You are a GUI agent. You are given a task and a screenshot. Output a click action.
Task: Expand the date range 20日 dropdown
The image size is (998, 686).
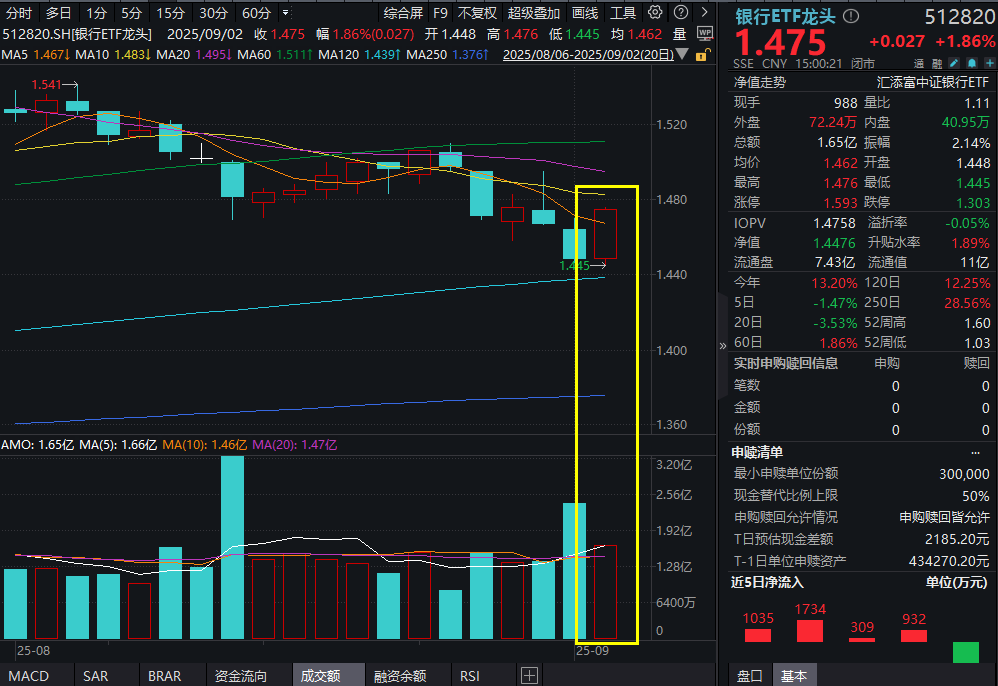click(682, 54)
